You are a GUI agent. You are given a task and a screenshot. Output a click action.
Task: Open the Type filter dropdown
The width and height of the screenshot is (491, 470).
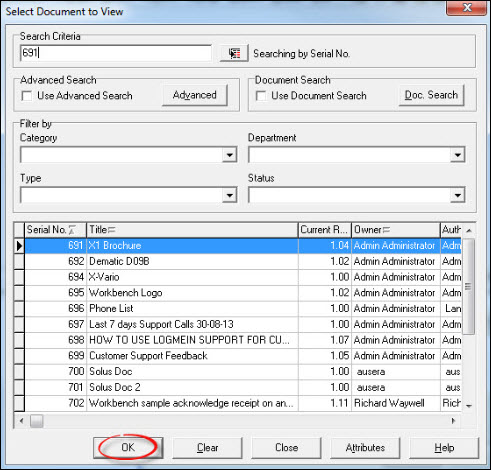click(229, 195)
